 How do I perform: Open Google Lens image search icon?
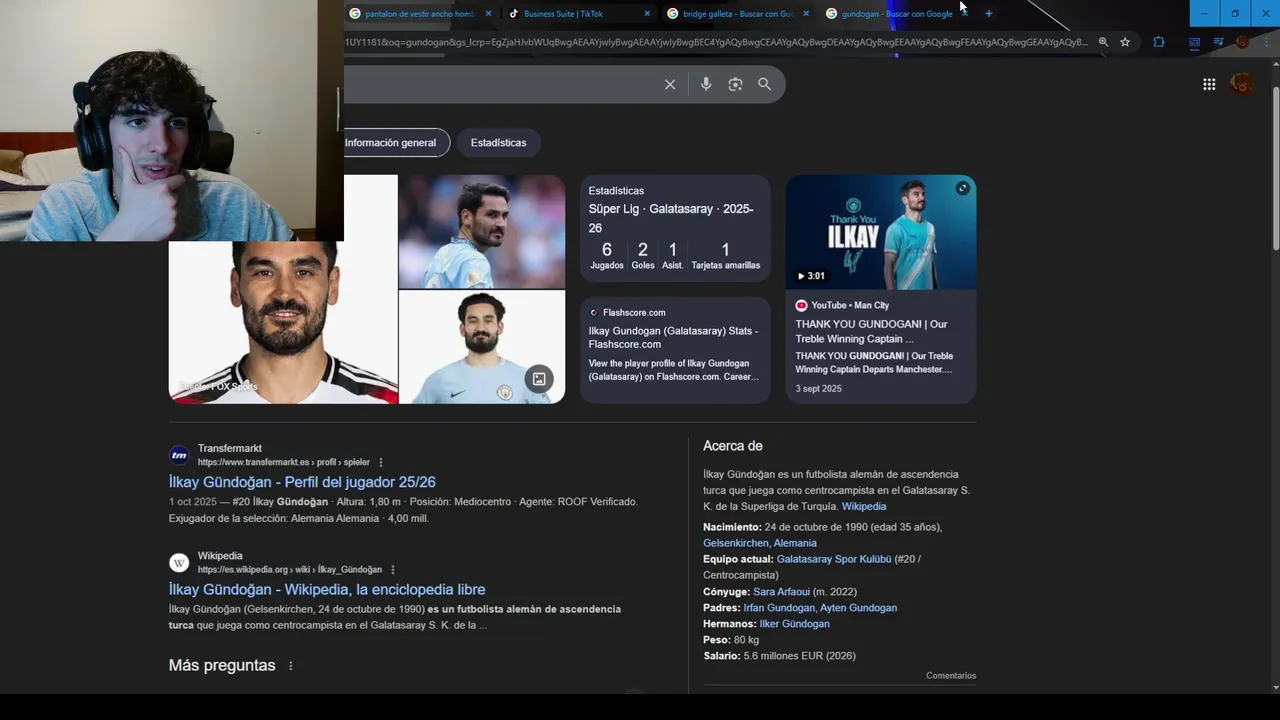click(x=735, y=85)
